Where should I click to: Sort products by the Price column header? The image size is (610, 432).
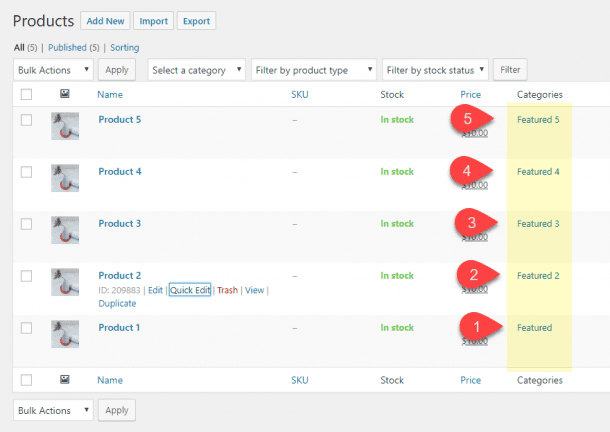[x=470, y=95]
